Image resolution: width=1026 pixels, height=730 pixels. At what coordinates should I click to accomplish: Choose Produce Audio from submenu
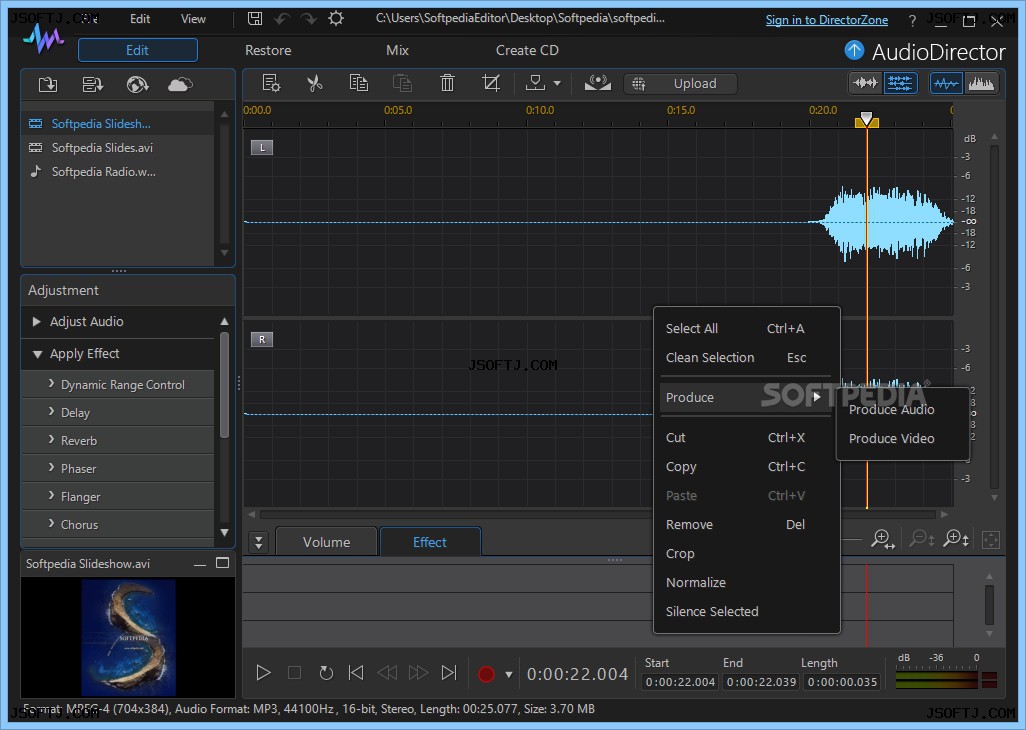point(891,409)
